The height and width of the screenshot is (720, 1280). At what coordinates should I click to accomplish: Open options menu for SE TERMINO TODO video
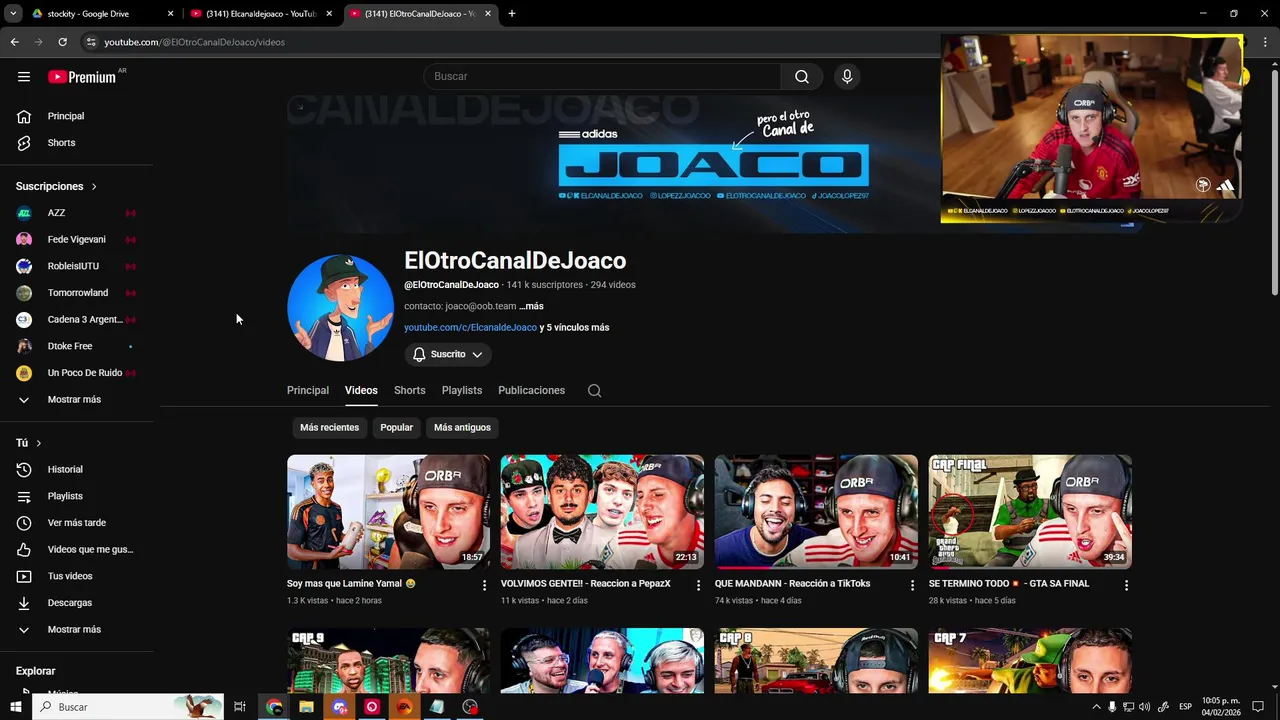click(x=1127, y=585)
